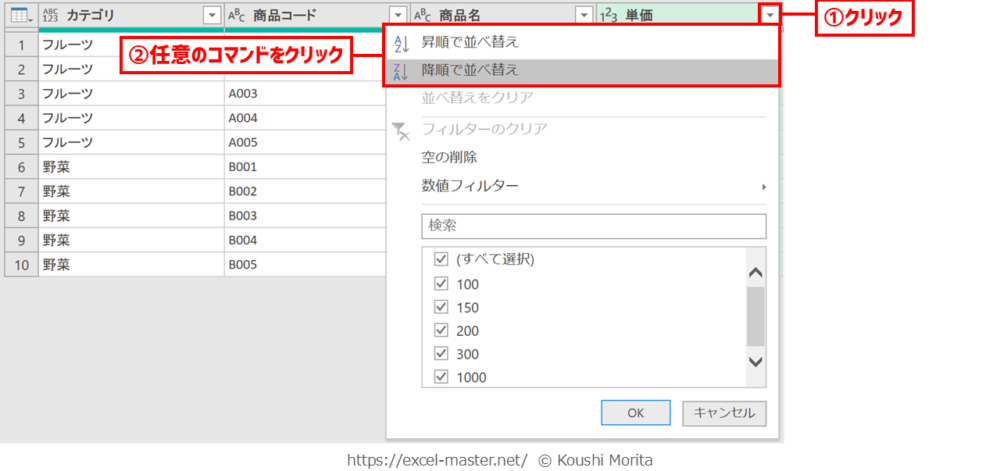Click the 検索 search field
Viewport: 1000px width, 471px height.
[593, 226]
